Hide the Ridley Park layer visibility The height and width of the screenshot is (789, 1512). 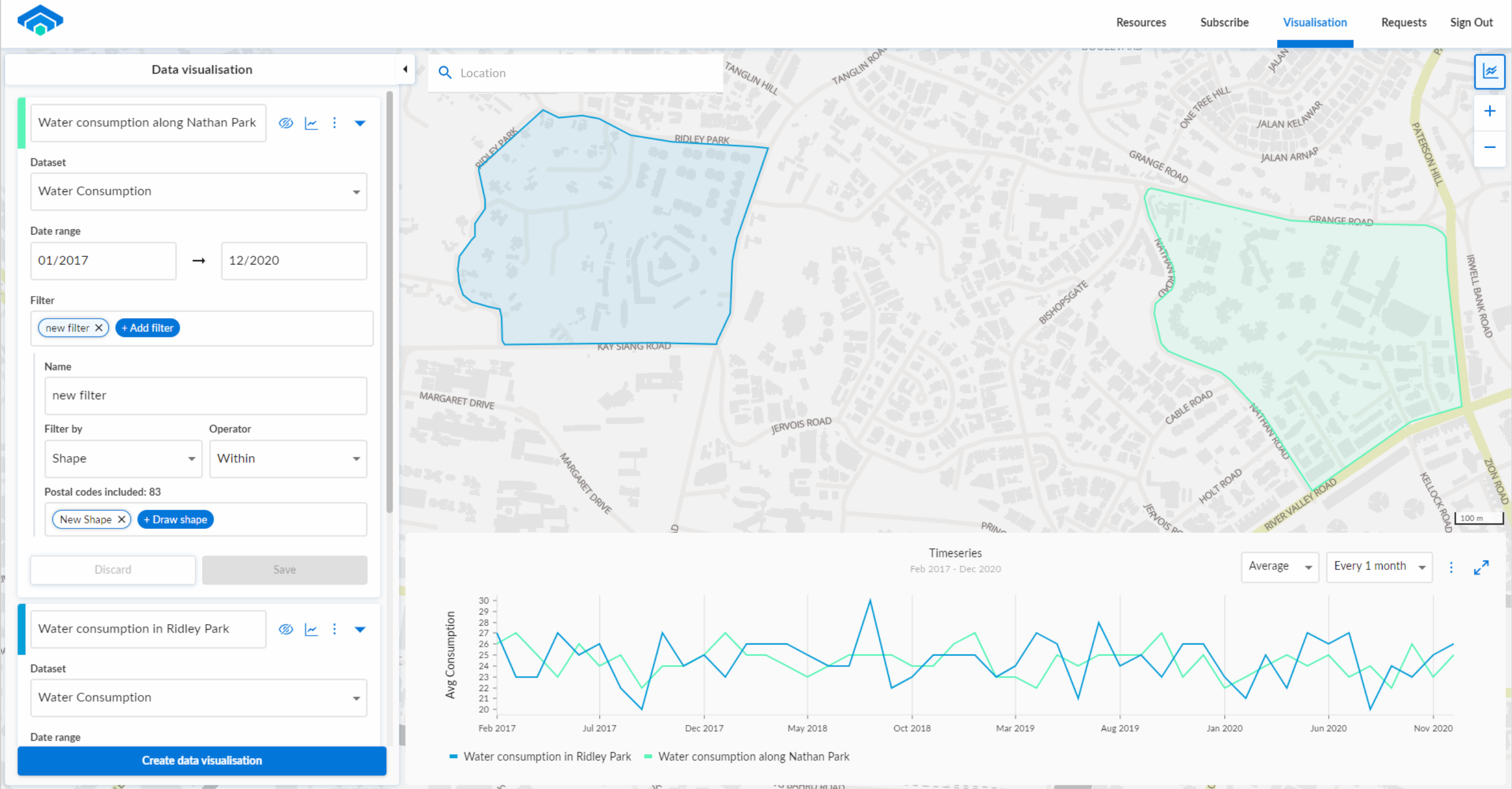click(286, 629)
